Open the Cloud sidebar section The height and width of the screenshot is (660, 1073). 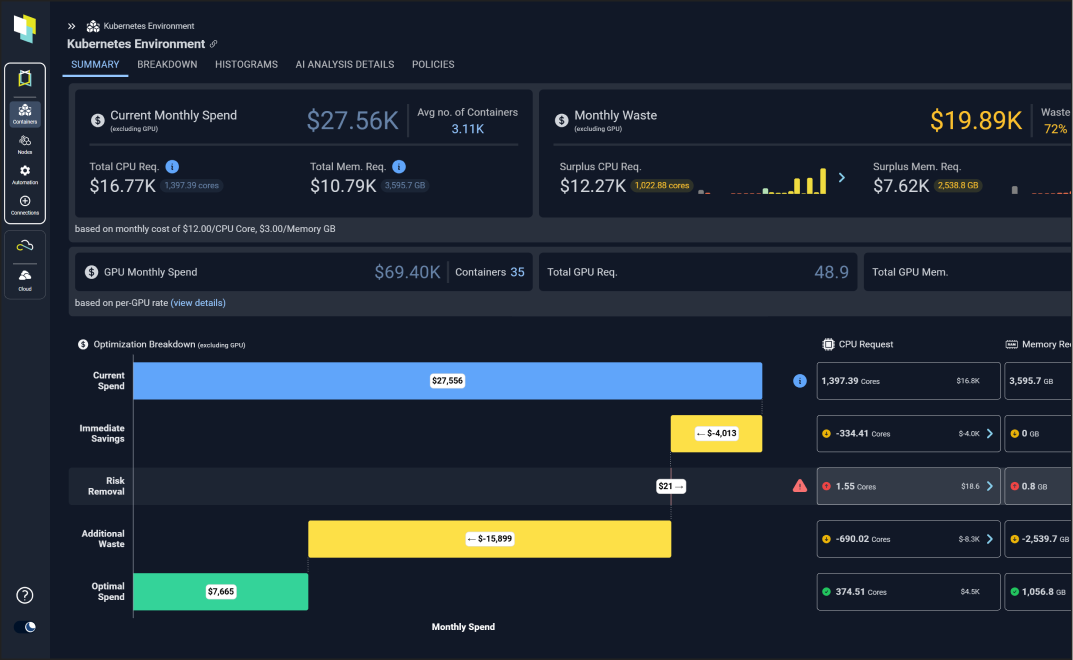click(x=25, y=279)
